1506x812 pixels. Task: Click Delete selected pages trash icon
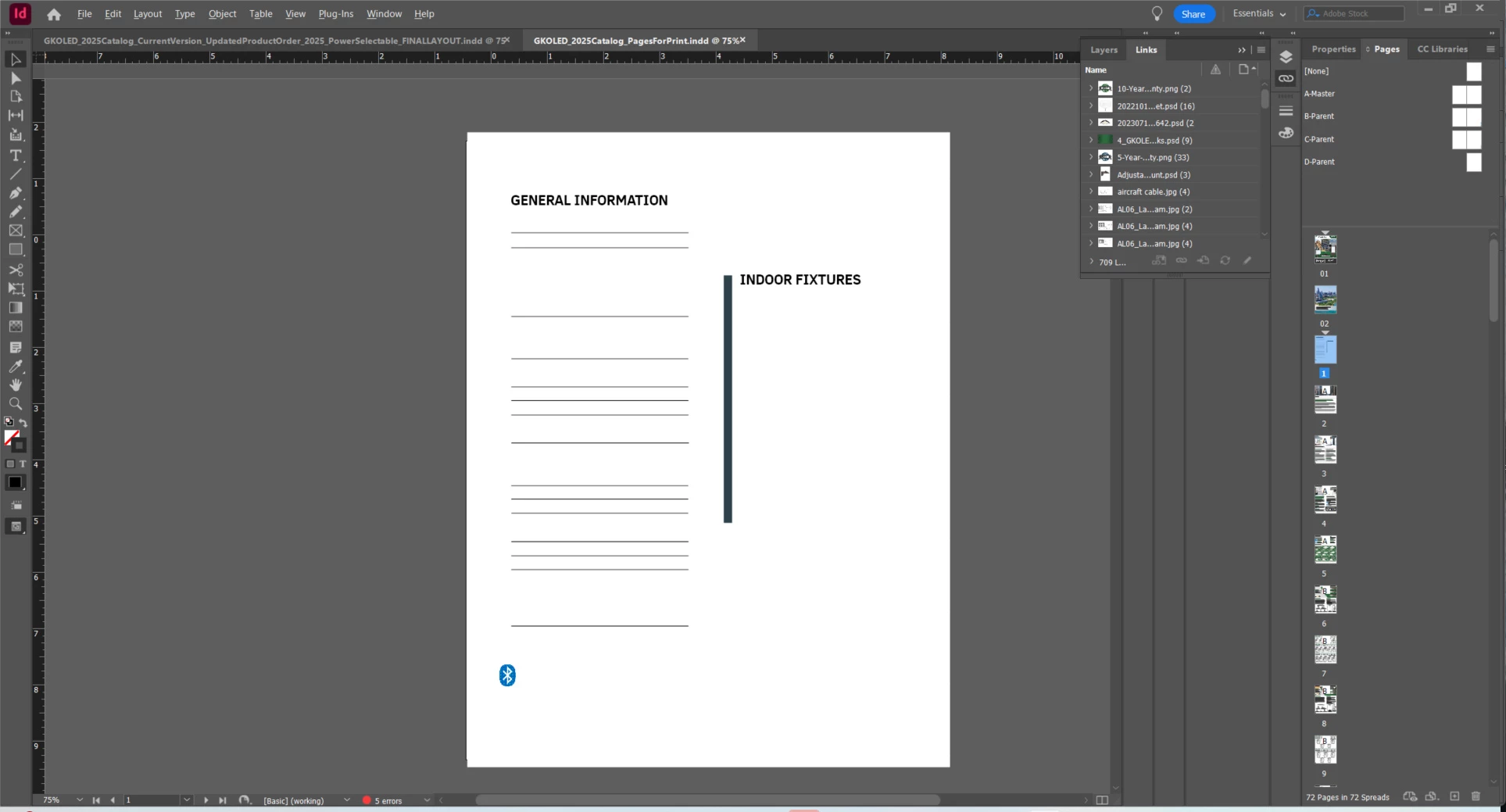[x=1476, y=796]
